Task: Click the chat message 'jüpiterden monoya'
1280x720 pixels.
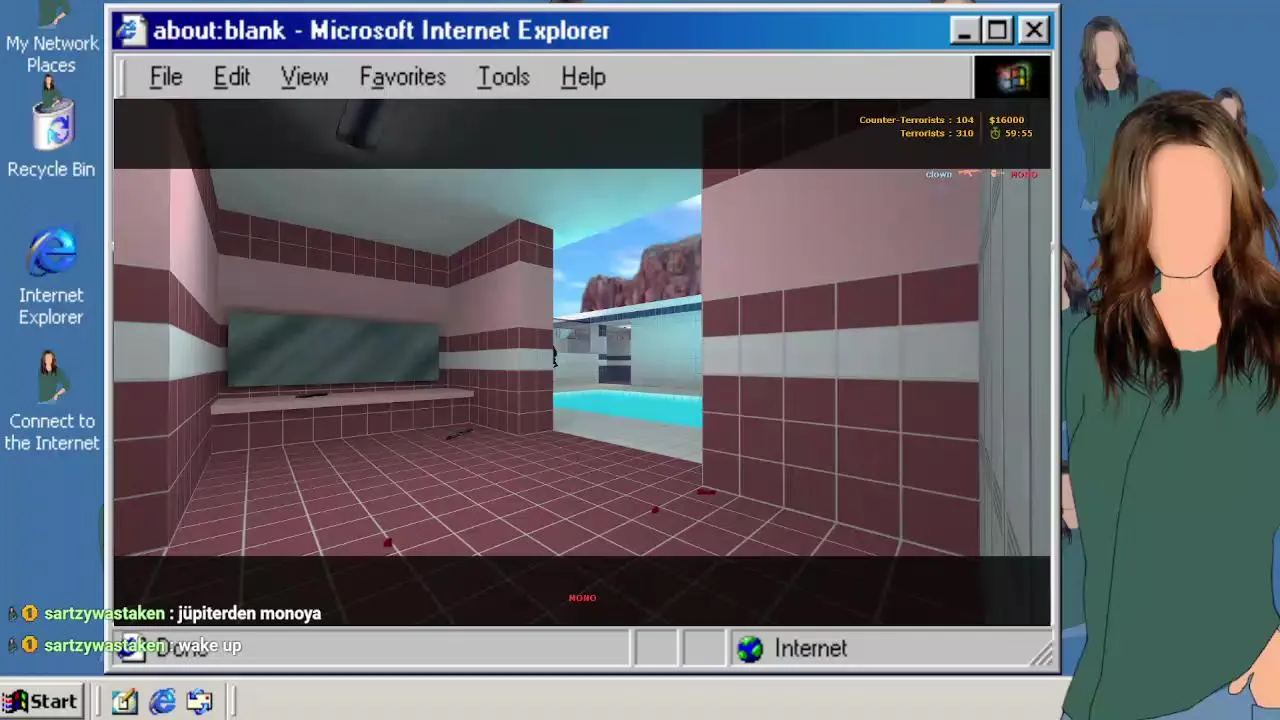Action: coord(249,613)
